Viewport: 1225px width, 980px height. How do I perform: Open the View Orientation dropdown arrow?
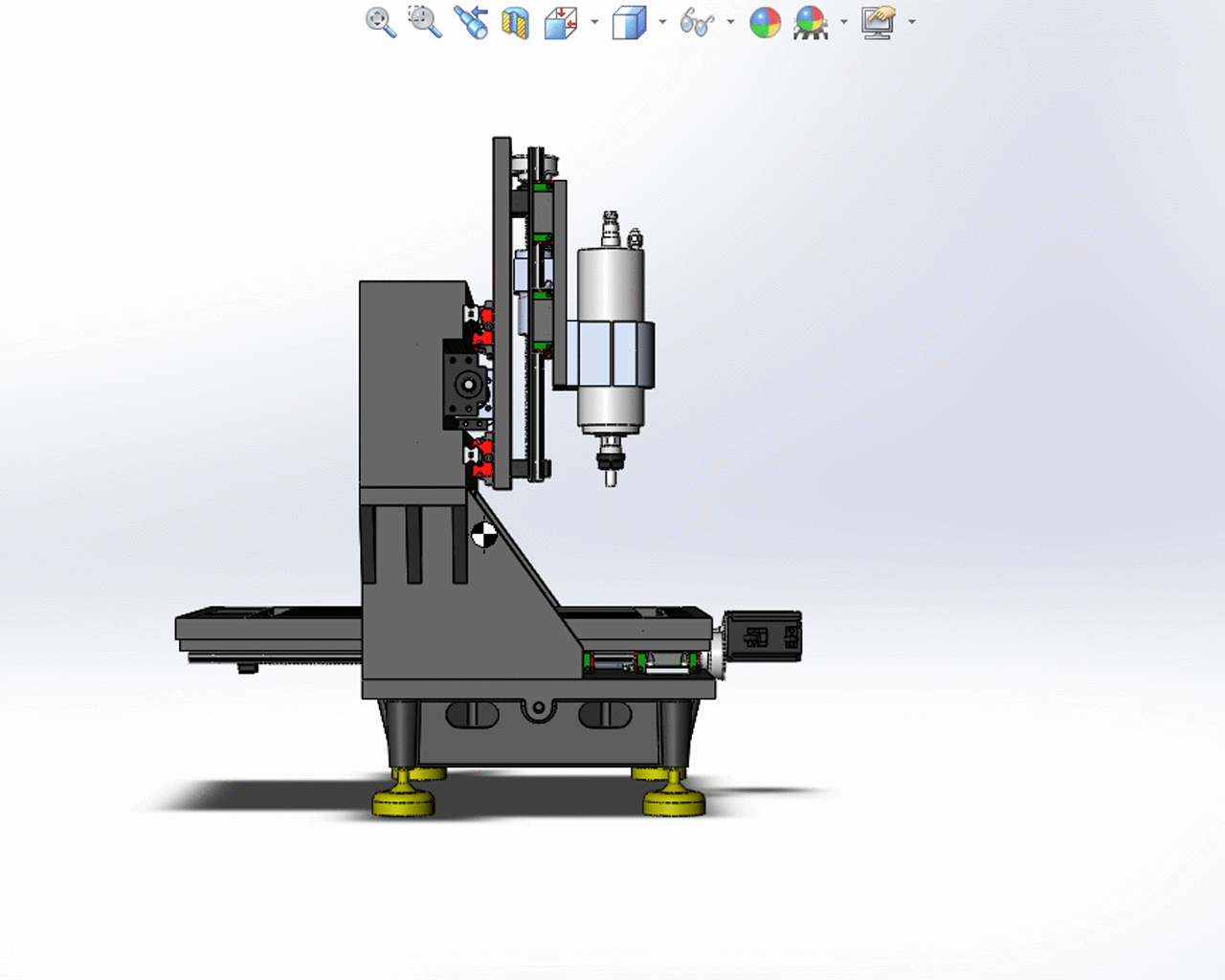pyautogui.click(x=594, y=22)
